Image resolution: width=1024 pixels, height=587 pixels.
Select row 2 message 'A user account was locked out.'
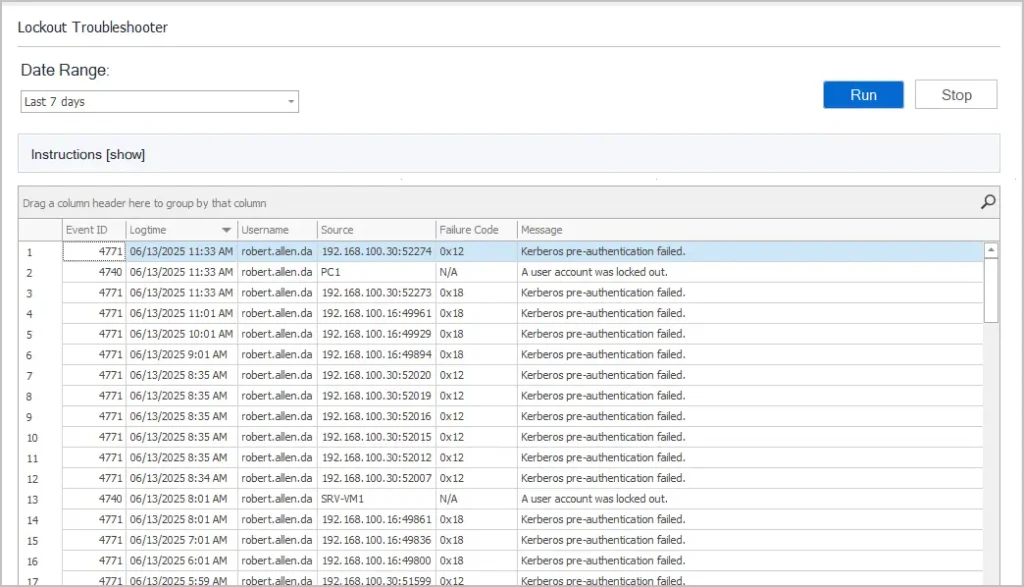[x=750, y=272]
